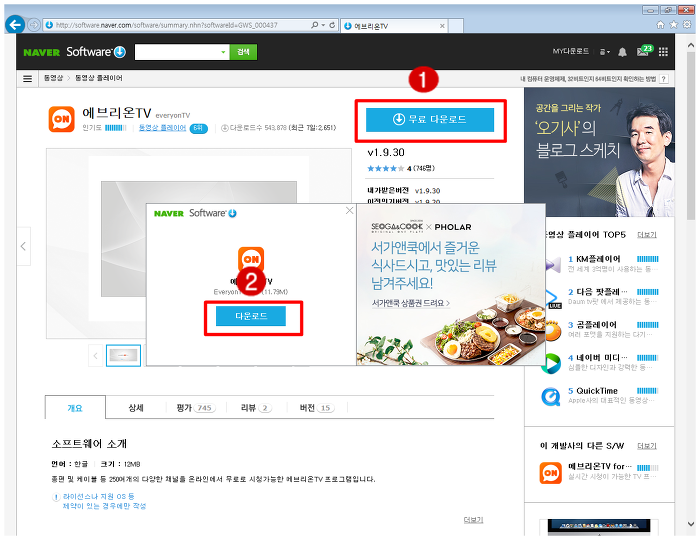Screen dimensions: 700x540
Task: Click the 6위 rank badge
Action: click(198, 129)
